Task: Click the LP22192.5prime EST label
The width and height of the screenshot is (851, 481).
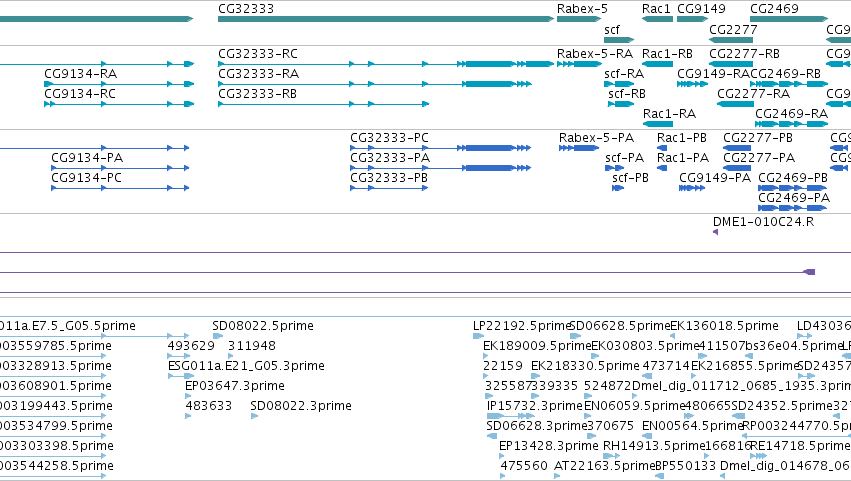Action: click(522, 326)
